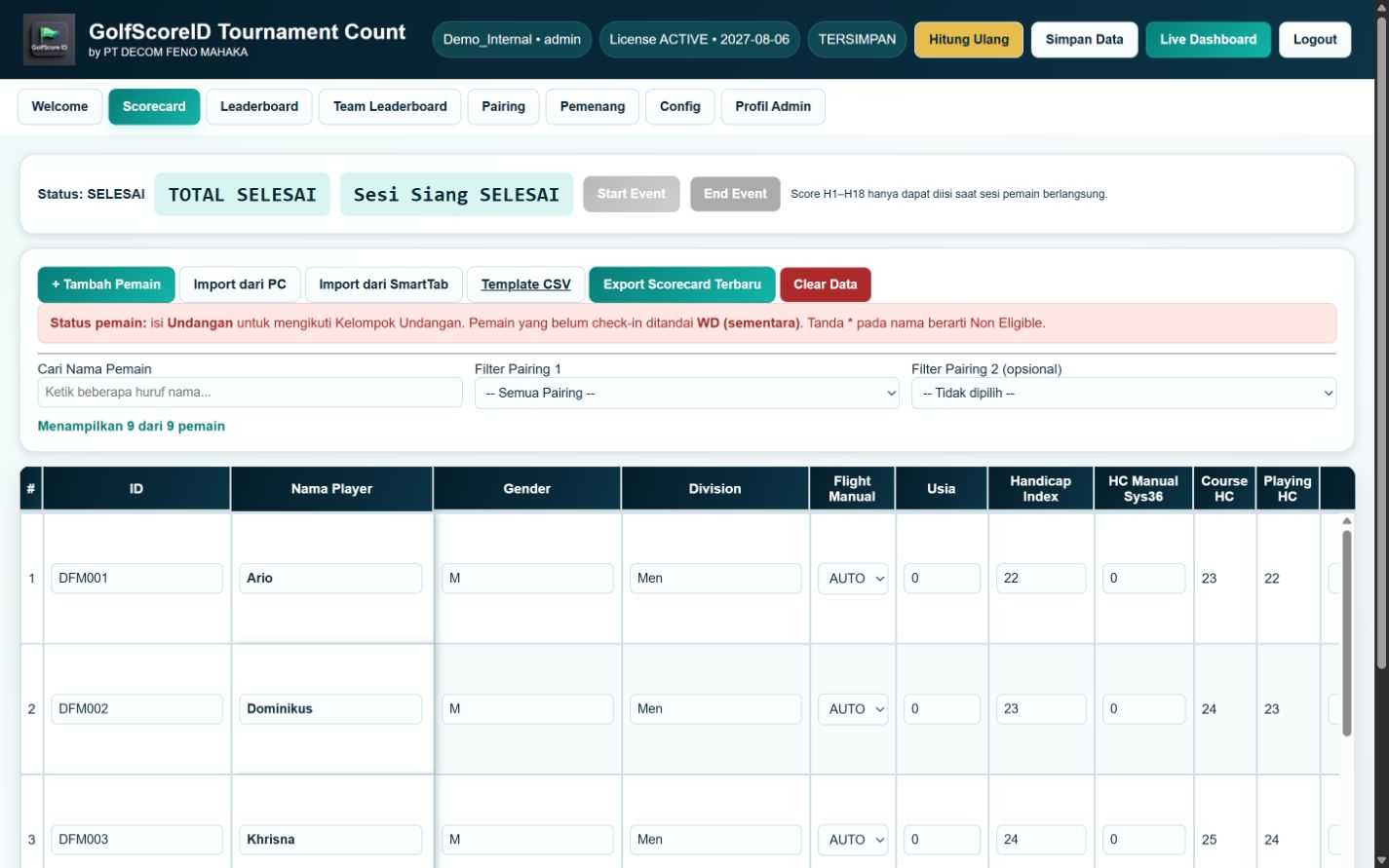This screenshot has height=868, width=1389.
Task: Click the Nama Player field Khrisna
Action: (330, 839)
